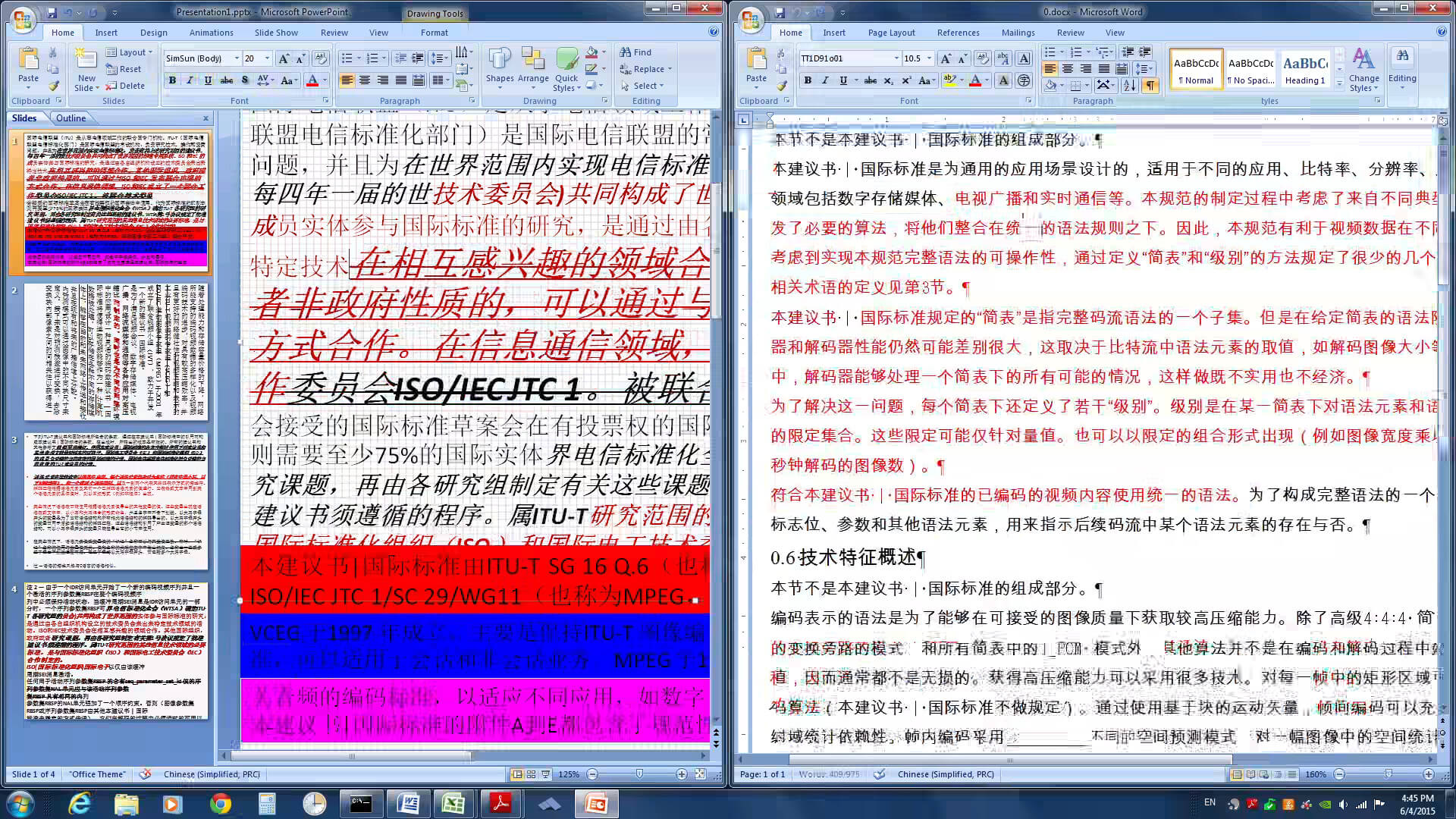Expand the Layout dropdown in PowerPoint
The image size is (1456, 819).
point(130,52)
